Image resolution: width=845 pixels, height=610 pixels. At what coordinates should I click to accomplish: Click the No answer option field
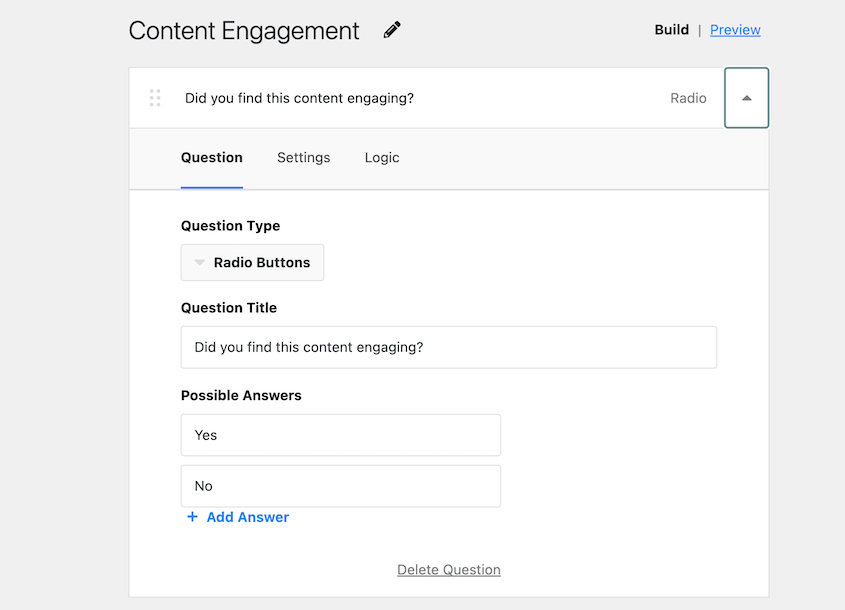tap(340, 486)
